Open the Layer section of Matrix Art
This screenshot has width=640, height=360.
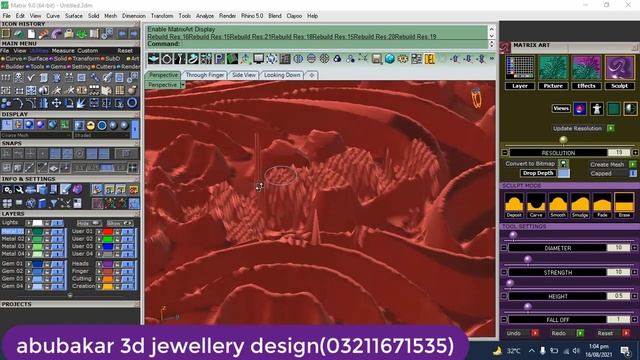pyautogui.click(x=520, y=73)
